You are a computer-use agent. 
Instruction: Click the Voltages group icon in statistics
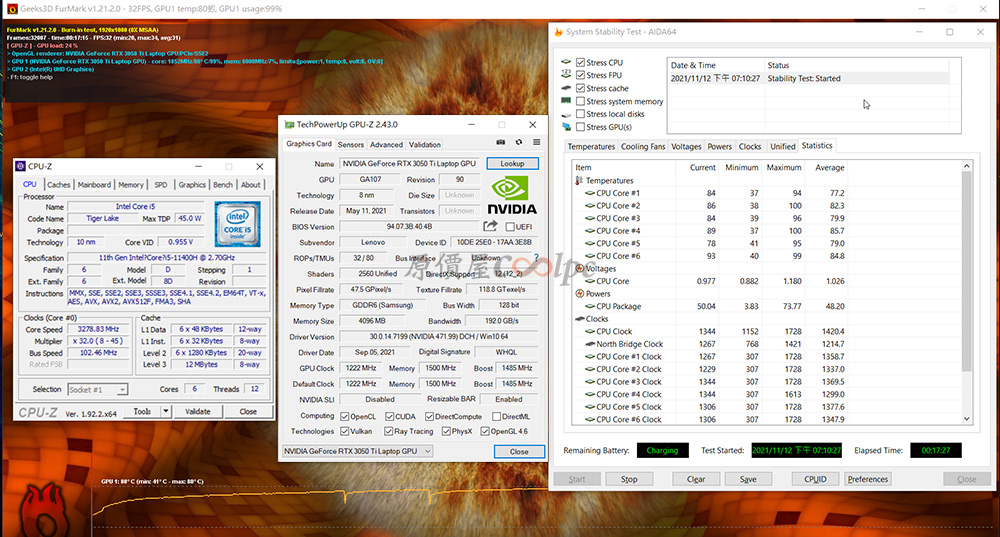[x=579, y=268]
